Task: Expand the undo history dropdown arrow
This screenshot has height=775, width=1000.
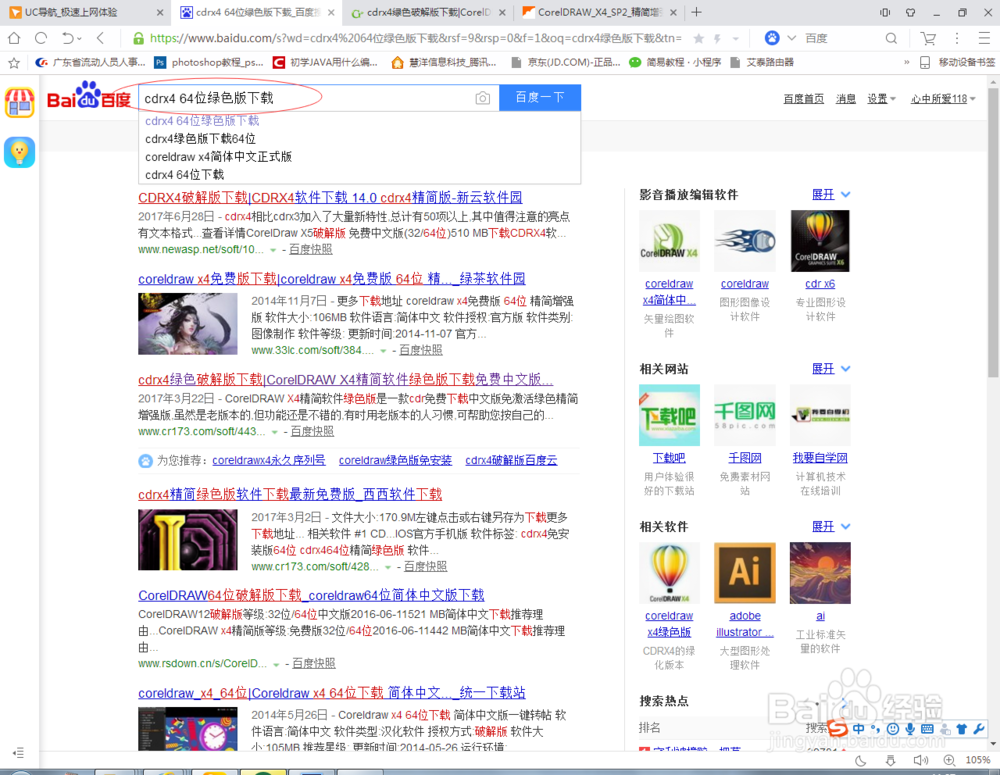Action: [x=80, y=39]
